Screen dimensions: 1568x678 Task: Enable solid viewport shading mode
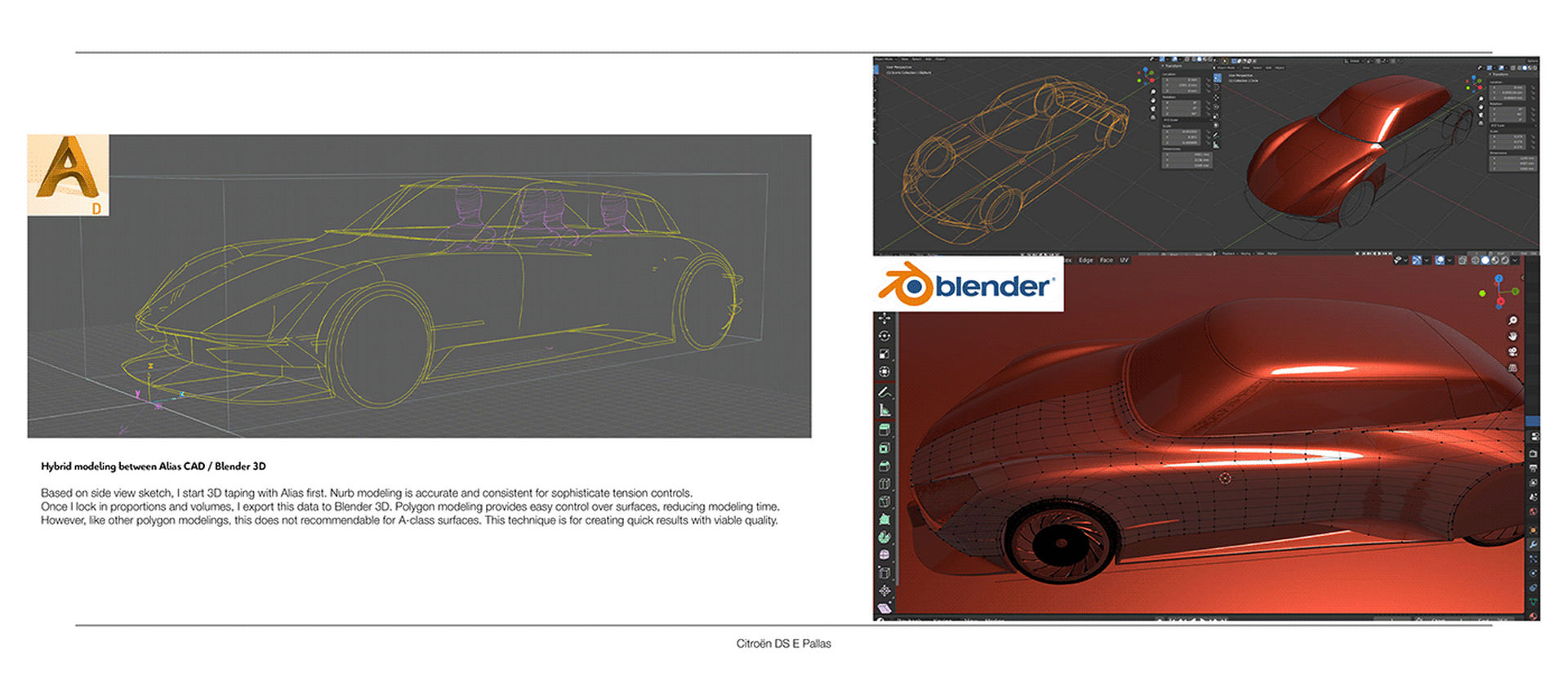tap(1486, 261)
